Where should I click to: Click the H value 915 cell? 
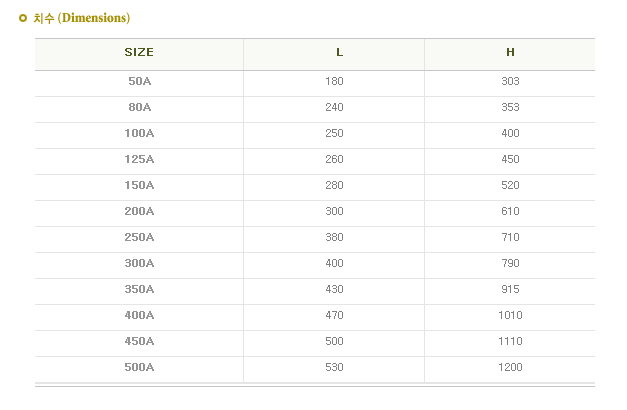pos(510,289)
